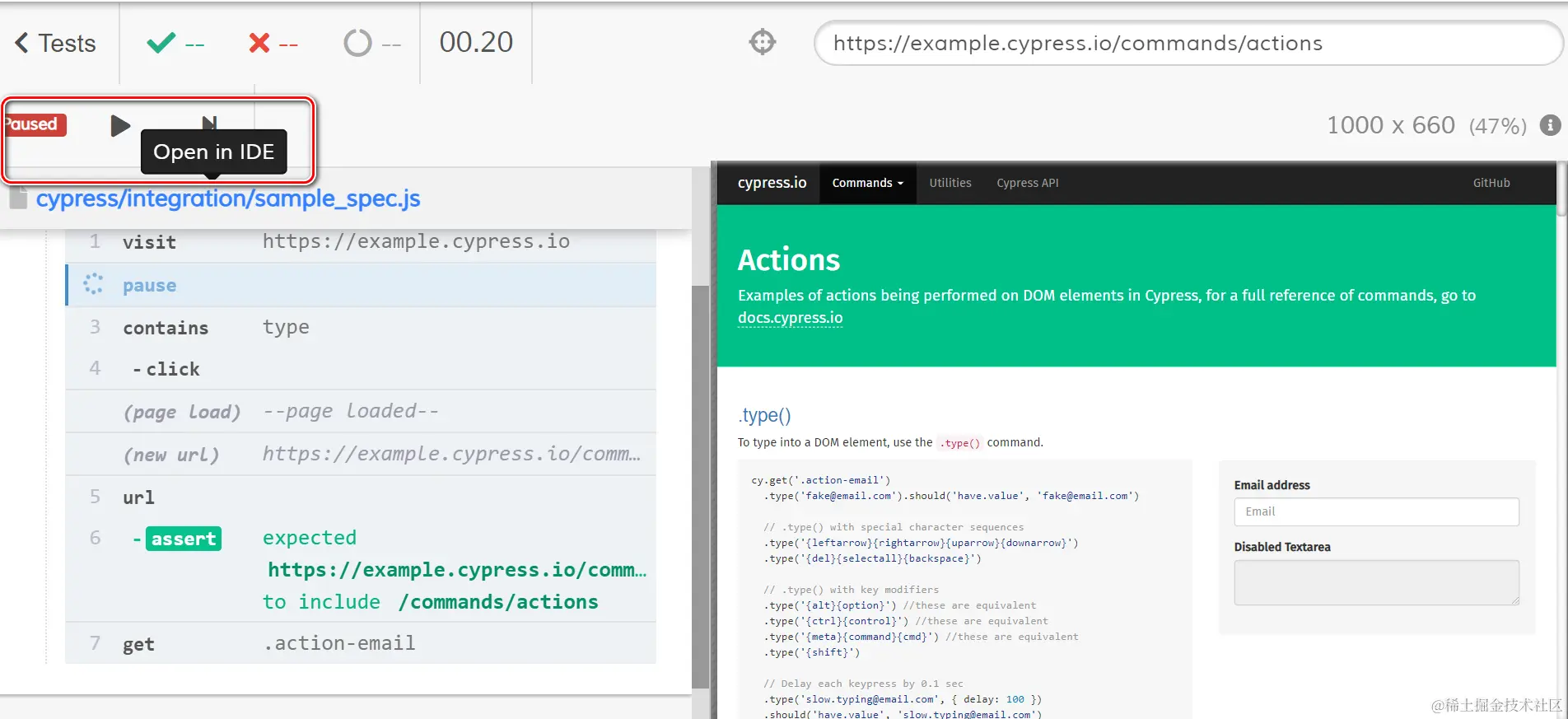Click the green assert badge
Viewport: 1568px width, 719px height.
(184, 539)
